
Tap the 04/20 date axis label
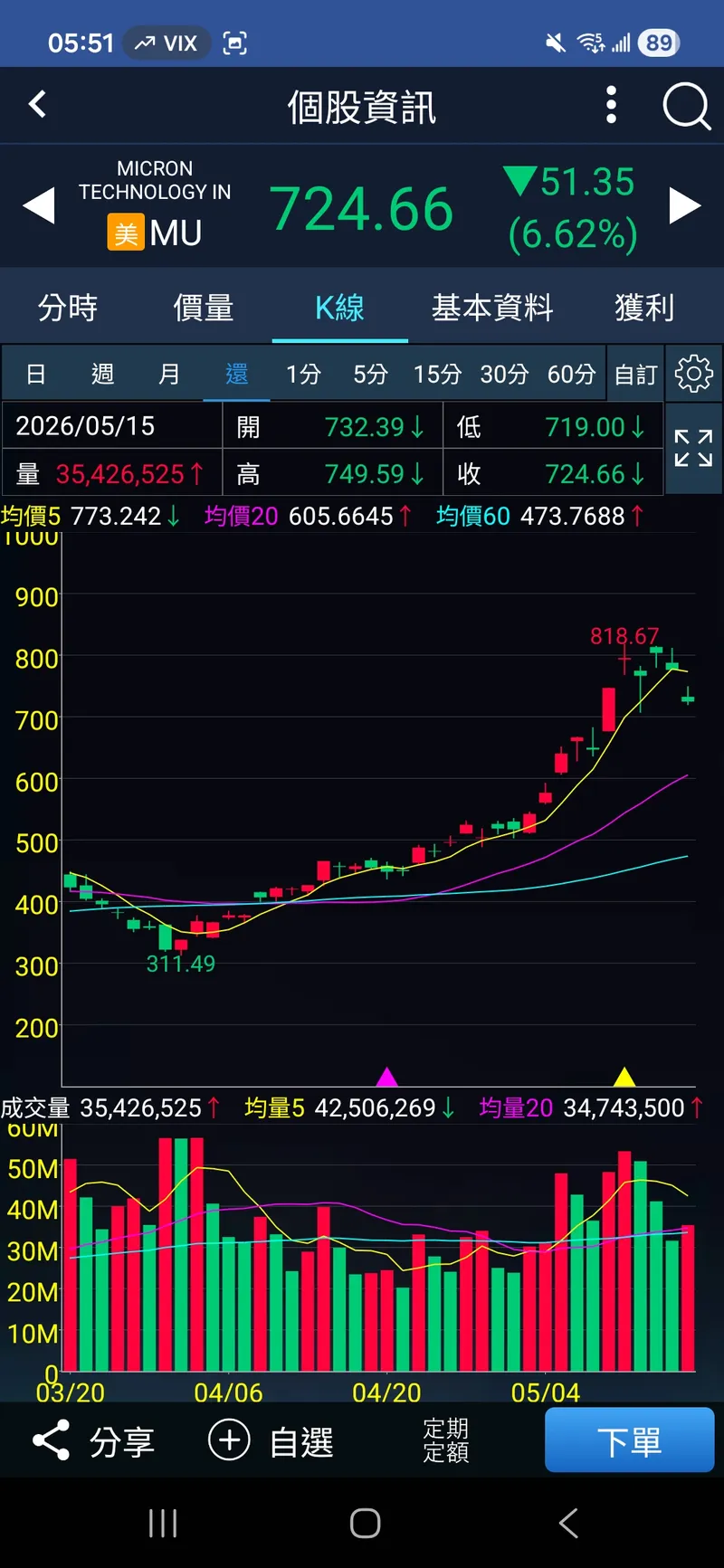click(386, 1392)
